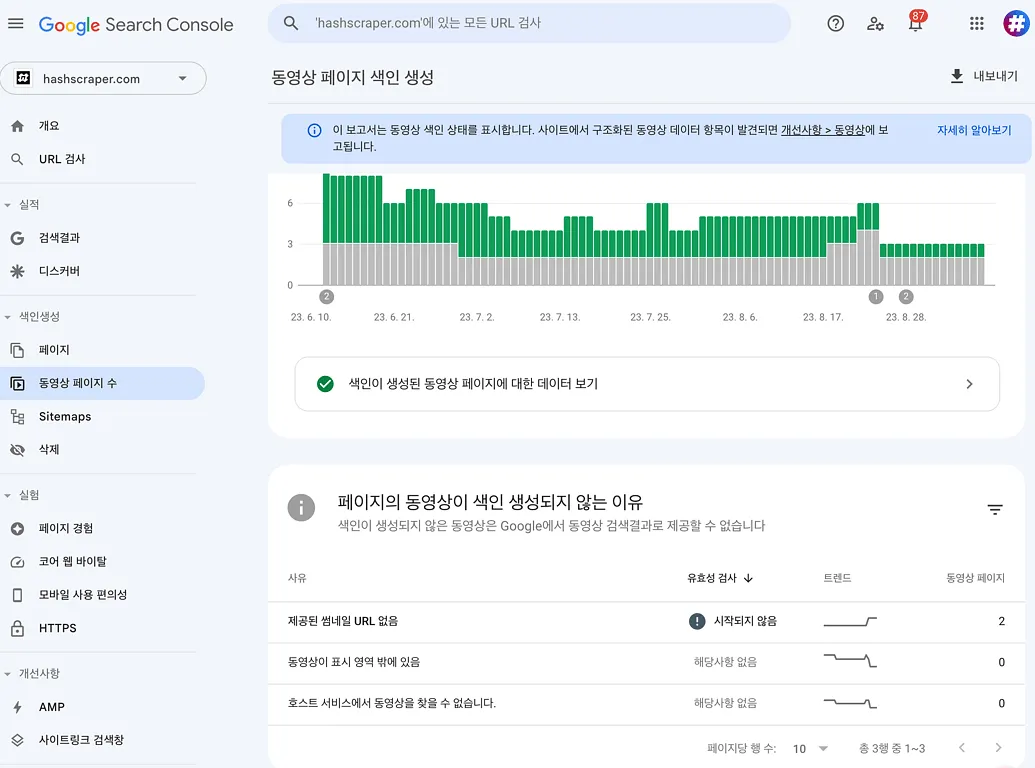Click the user settings people icon
The width and height of the screenshot is (1035, 768).
tap(876, 24)
